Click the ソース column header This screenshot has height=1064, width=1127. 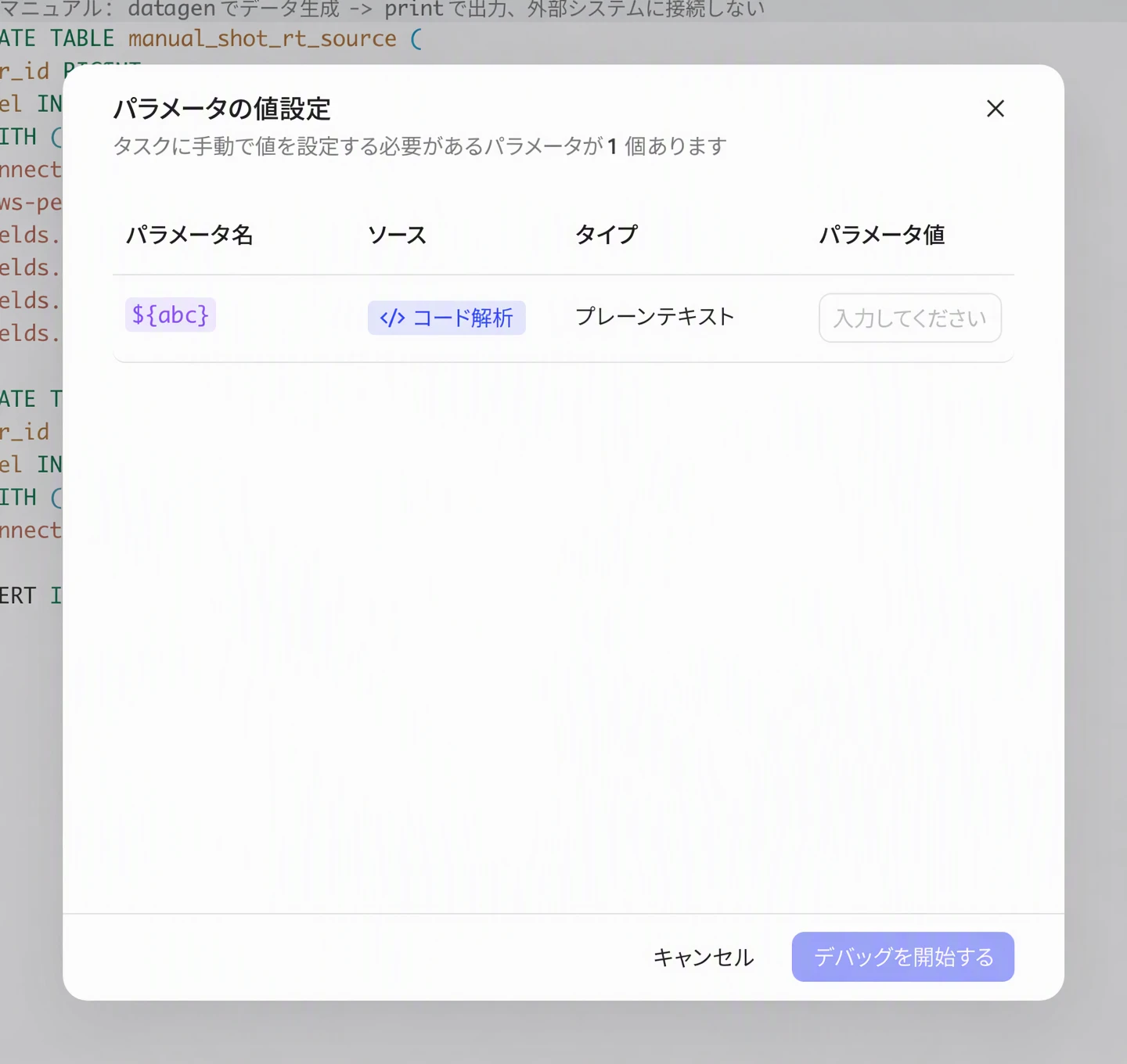(397, 235)
